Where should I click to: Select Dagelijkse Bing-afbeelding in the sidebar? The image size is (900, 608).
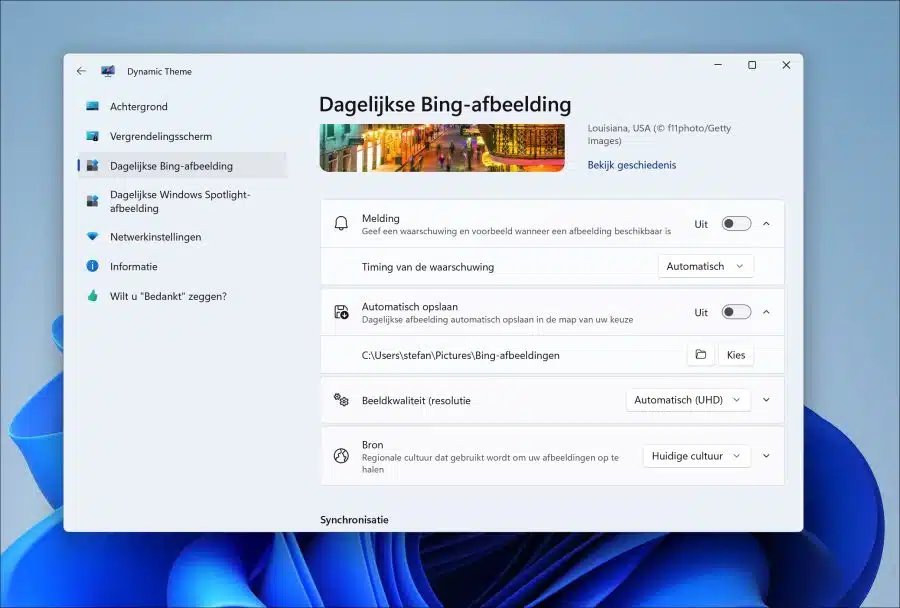coord(183,166)
